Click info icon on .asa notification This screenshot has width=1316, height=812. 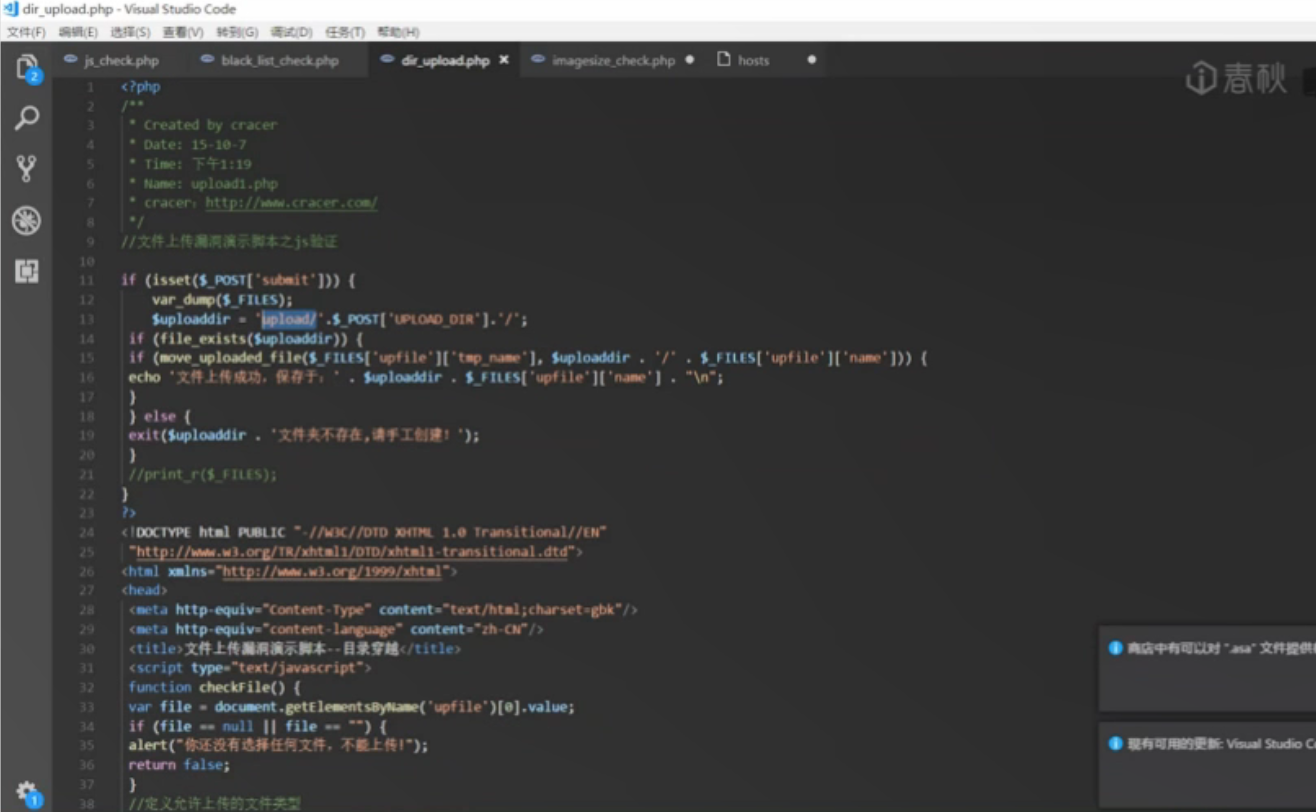point(1115,648)
